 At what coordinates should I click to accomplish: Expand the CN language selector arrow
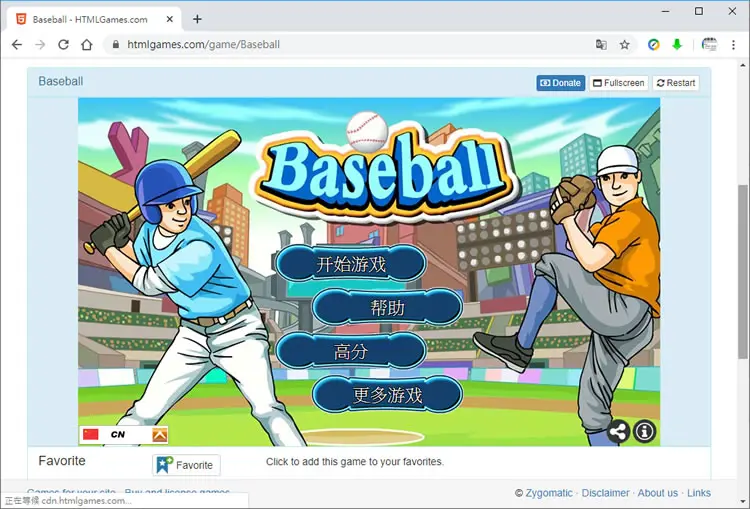160,435
